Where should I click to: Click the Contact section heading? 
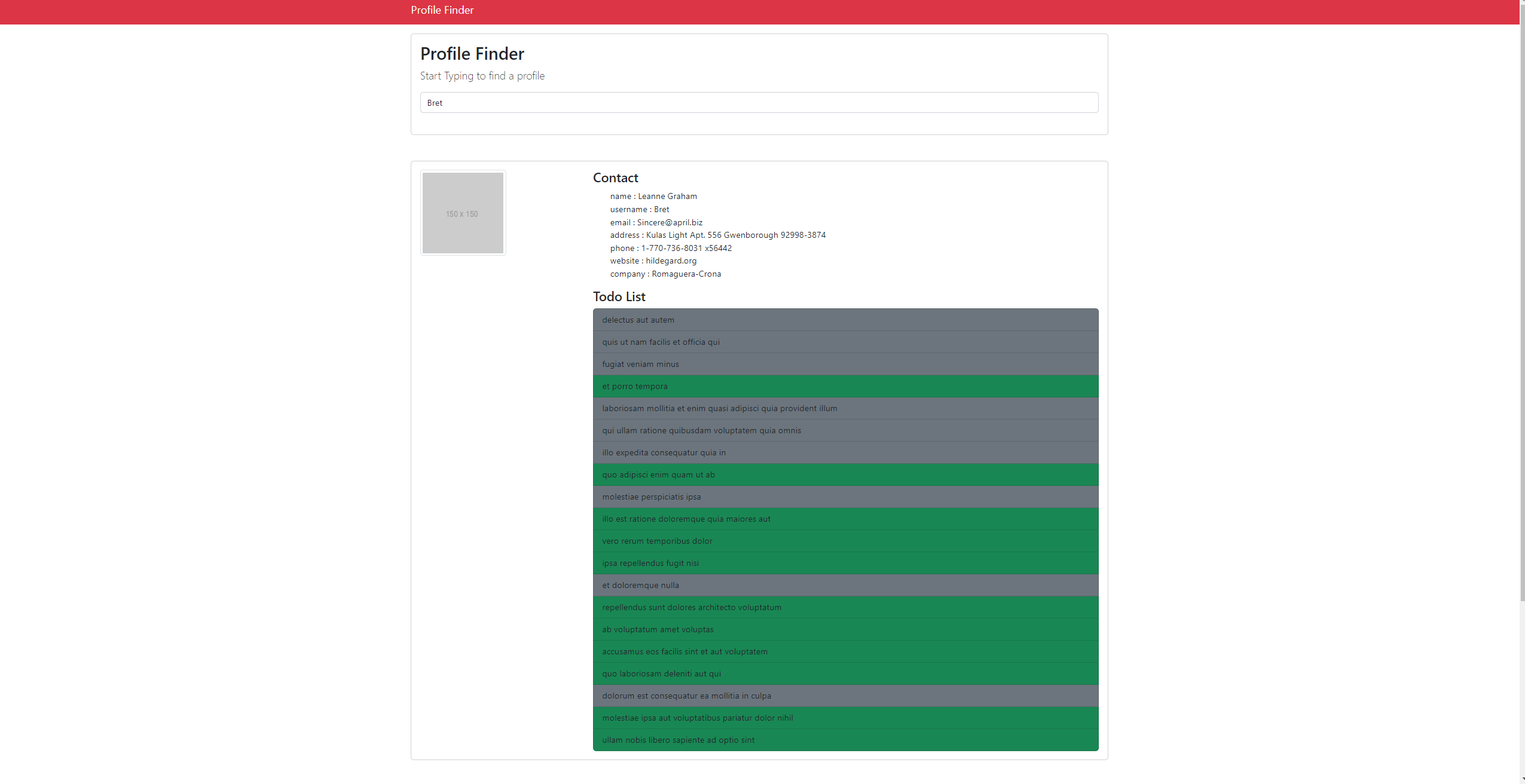coord(615,177)
